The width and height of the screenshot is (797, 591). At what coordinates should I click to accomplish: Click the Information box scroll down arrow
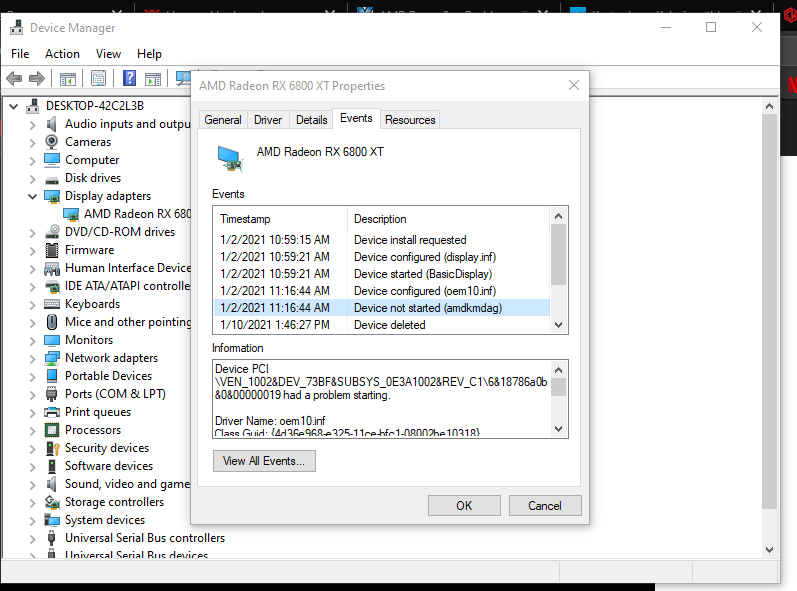pyautogui.click(x=559, y=429)
